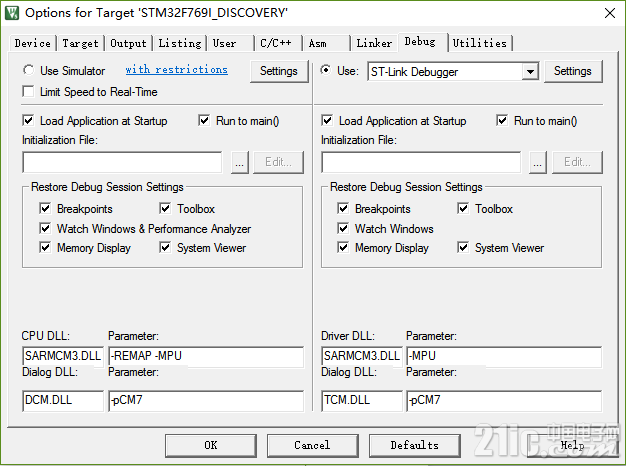Select the Debug tab
The height and width of the screenshot is (466, 628).
423,42
